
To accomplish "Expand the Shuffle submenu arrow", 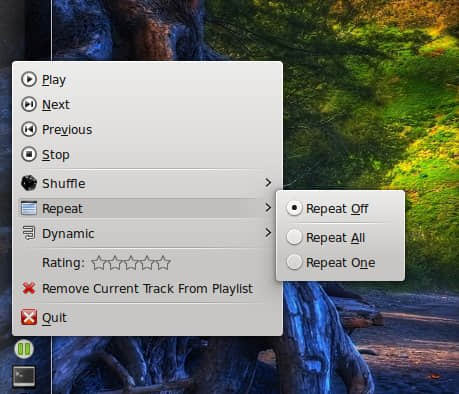I will point(268,183).
